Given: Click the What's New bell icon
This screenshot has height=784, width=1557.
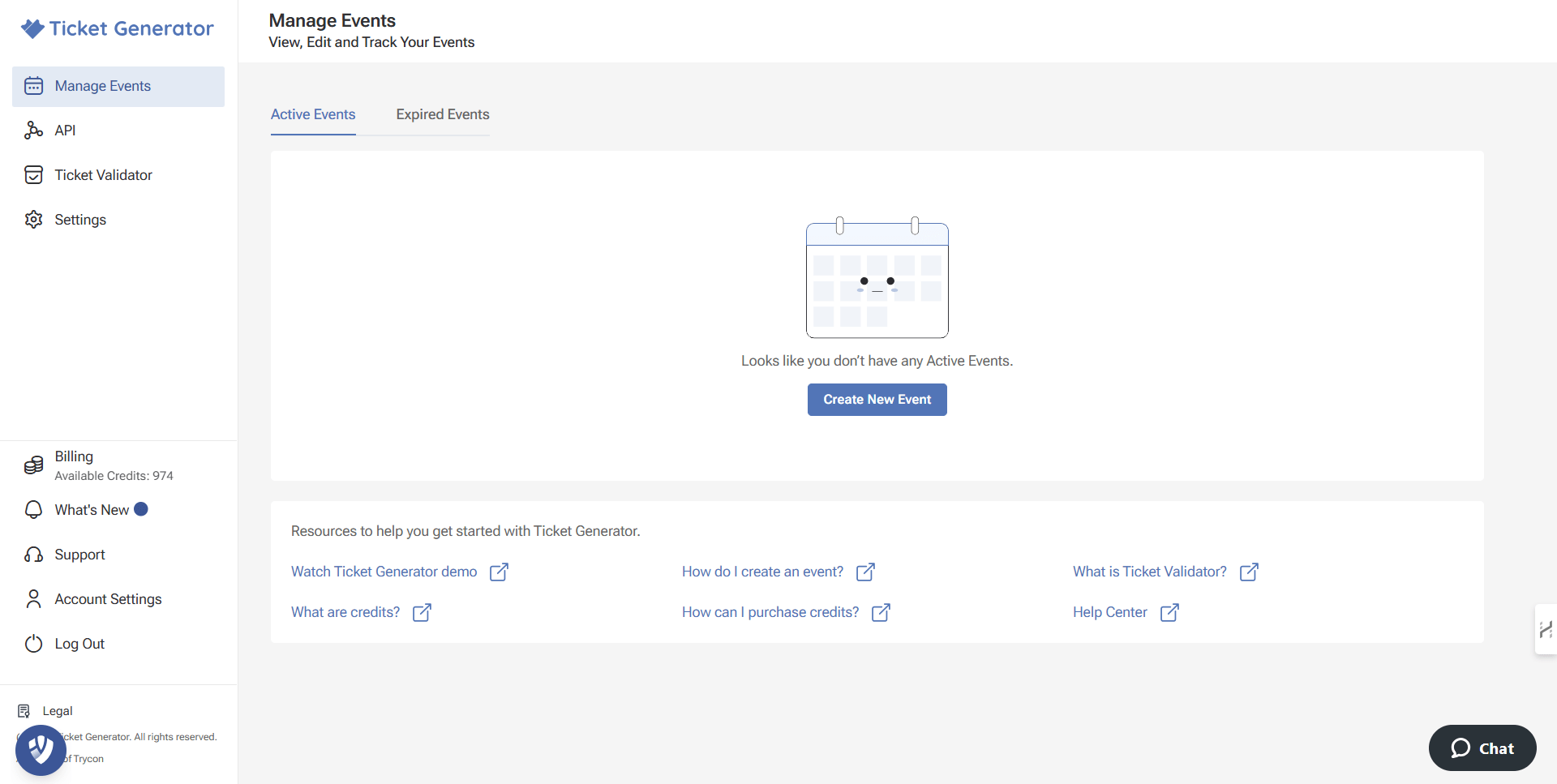Looking at the screenshot, I should tap(34, 510).
